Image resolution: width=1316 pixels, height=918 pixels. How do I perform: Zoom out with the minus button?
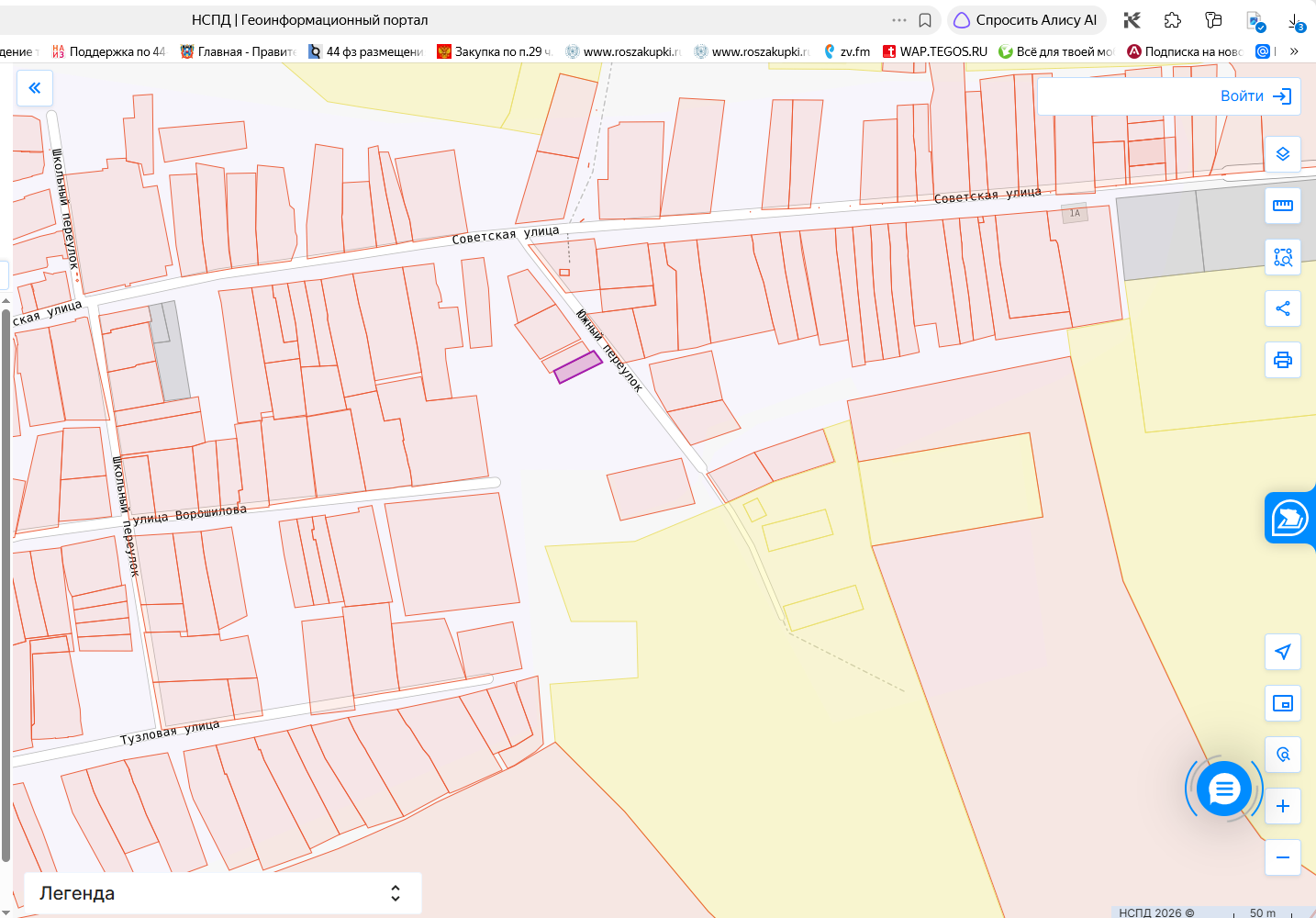[x=1283, y=857]
